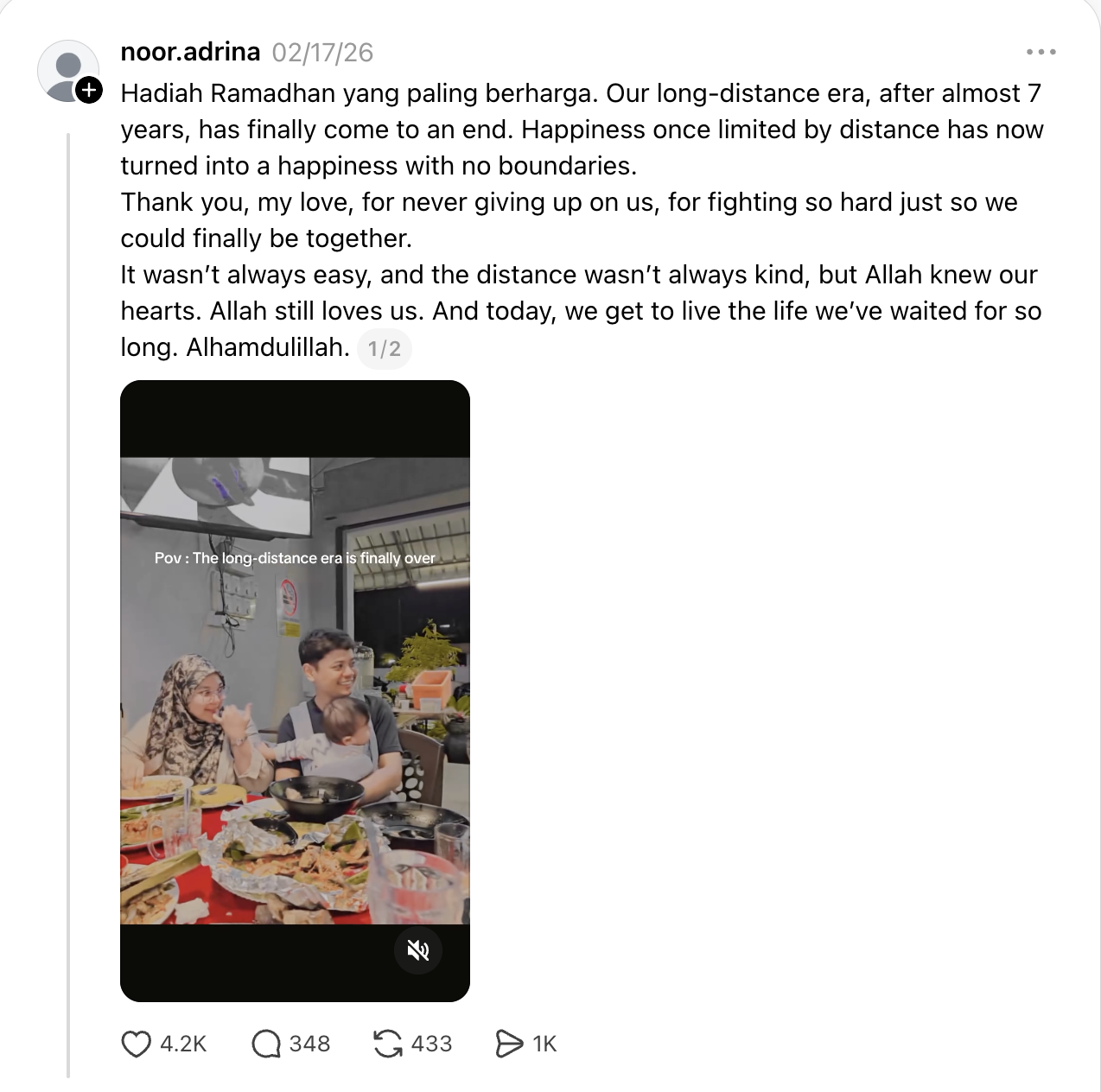Share the post with the paper plane icon
The image size is (1101, 1092).
(x=509, y=1044)
